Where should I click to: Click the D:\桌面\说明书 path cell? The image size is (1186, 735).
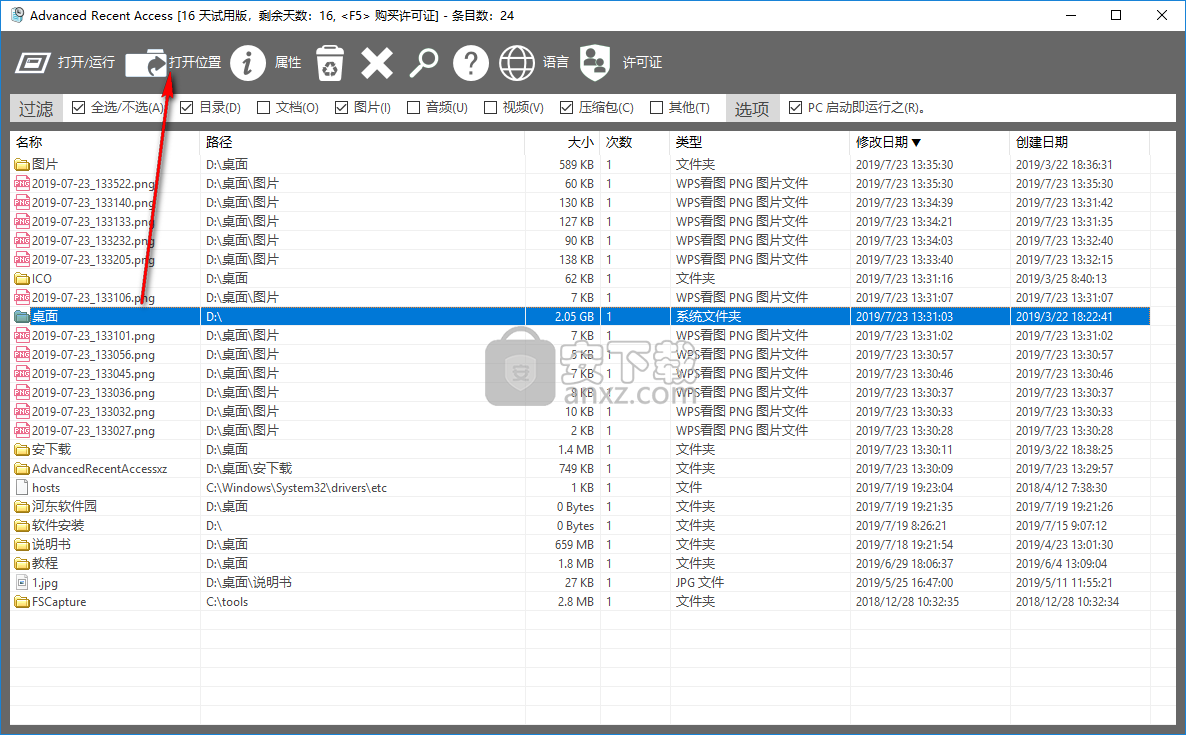point(249,582)
